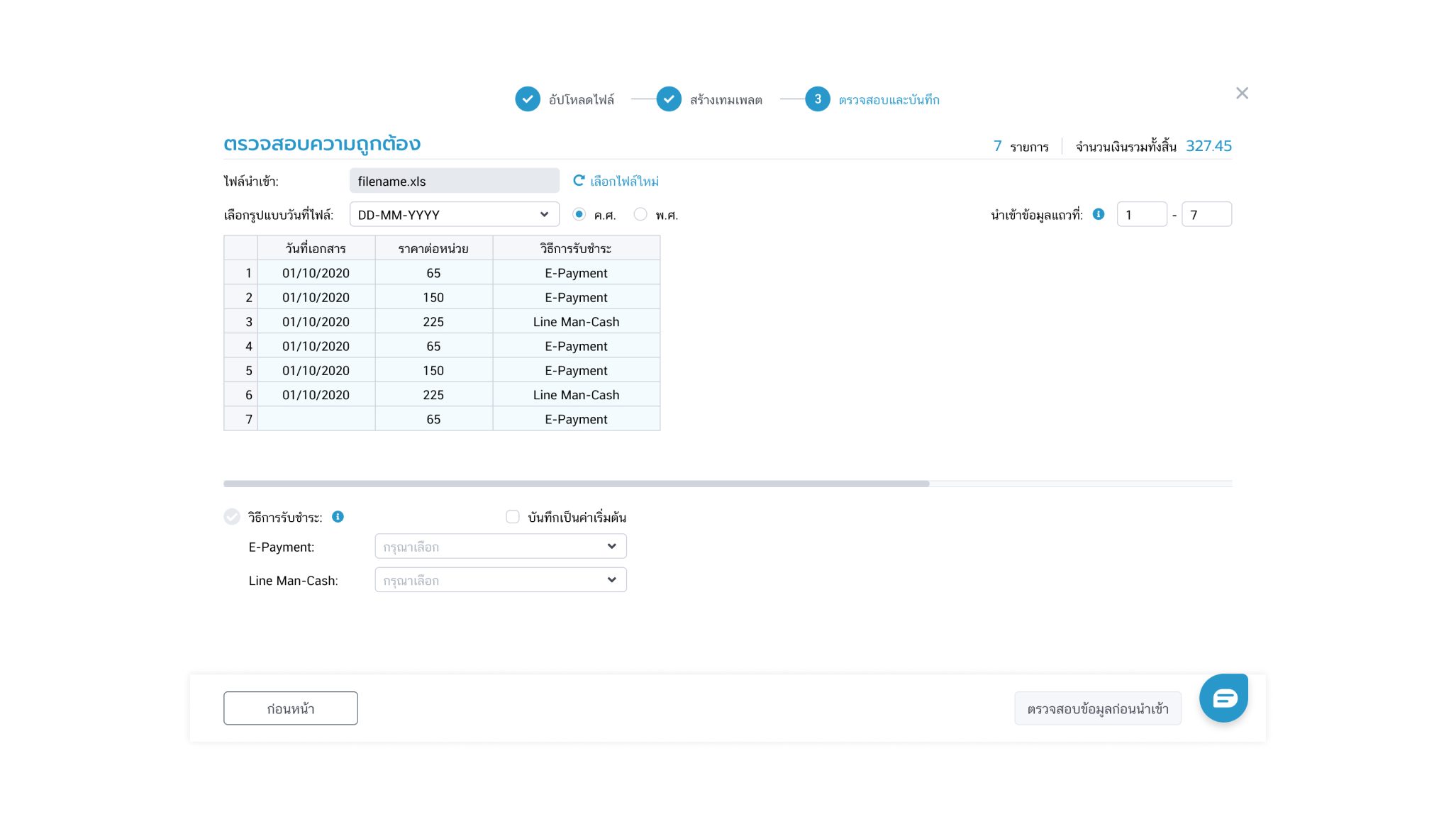Click the step 3 circle icon
1456x819 pixels.
pyautogui.click(x=818, y=99)
